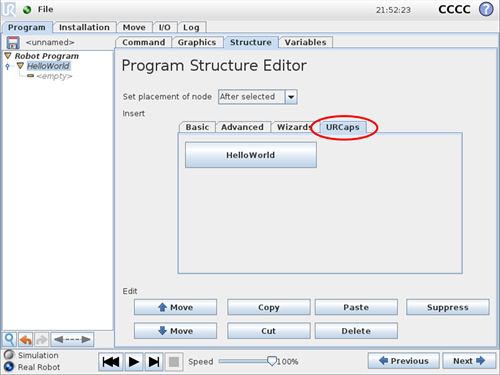Show the Advanced insert tab
The height and width of the screenshot is (375, 500).
(242, 127)
